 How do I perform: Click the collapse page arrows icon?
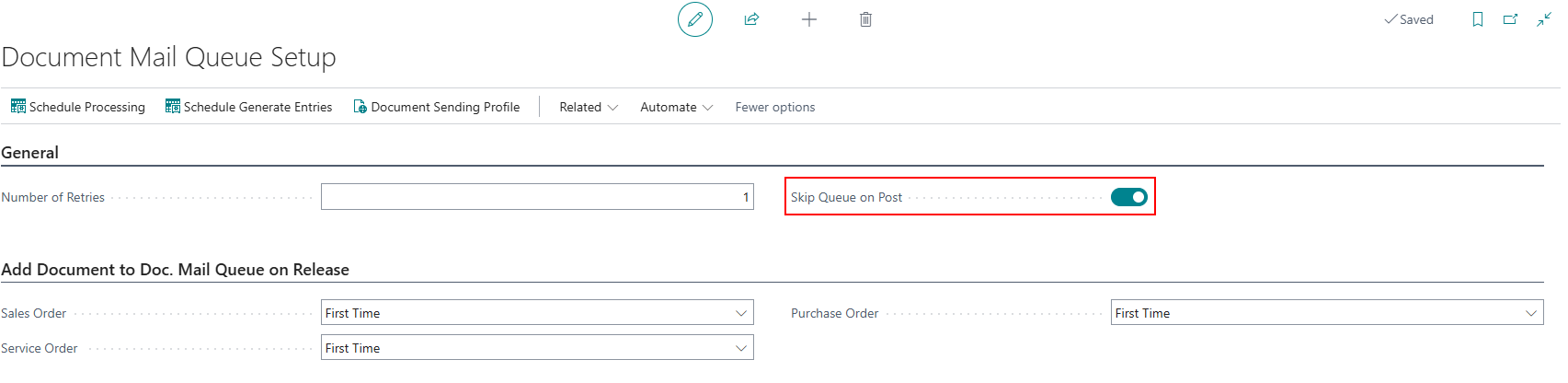point(1544,19)
